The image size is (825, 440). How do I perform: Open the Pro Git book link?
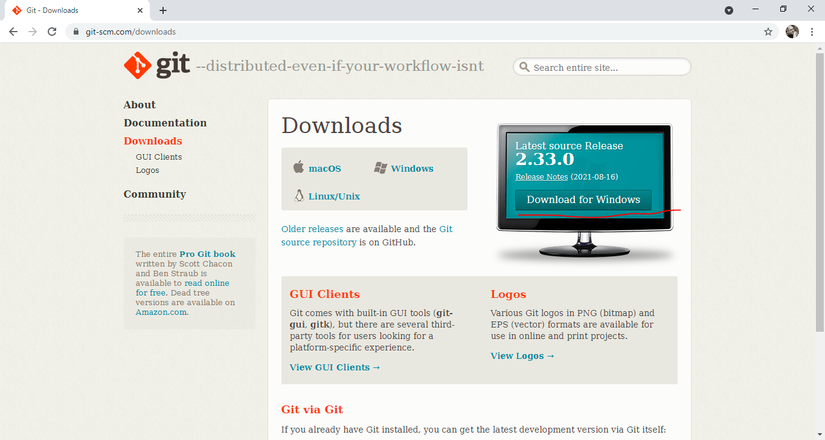pyautogui.click(x=207, y=254)
